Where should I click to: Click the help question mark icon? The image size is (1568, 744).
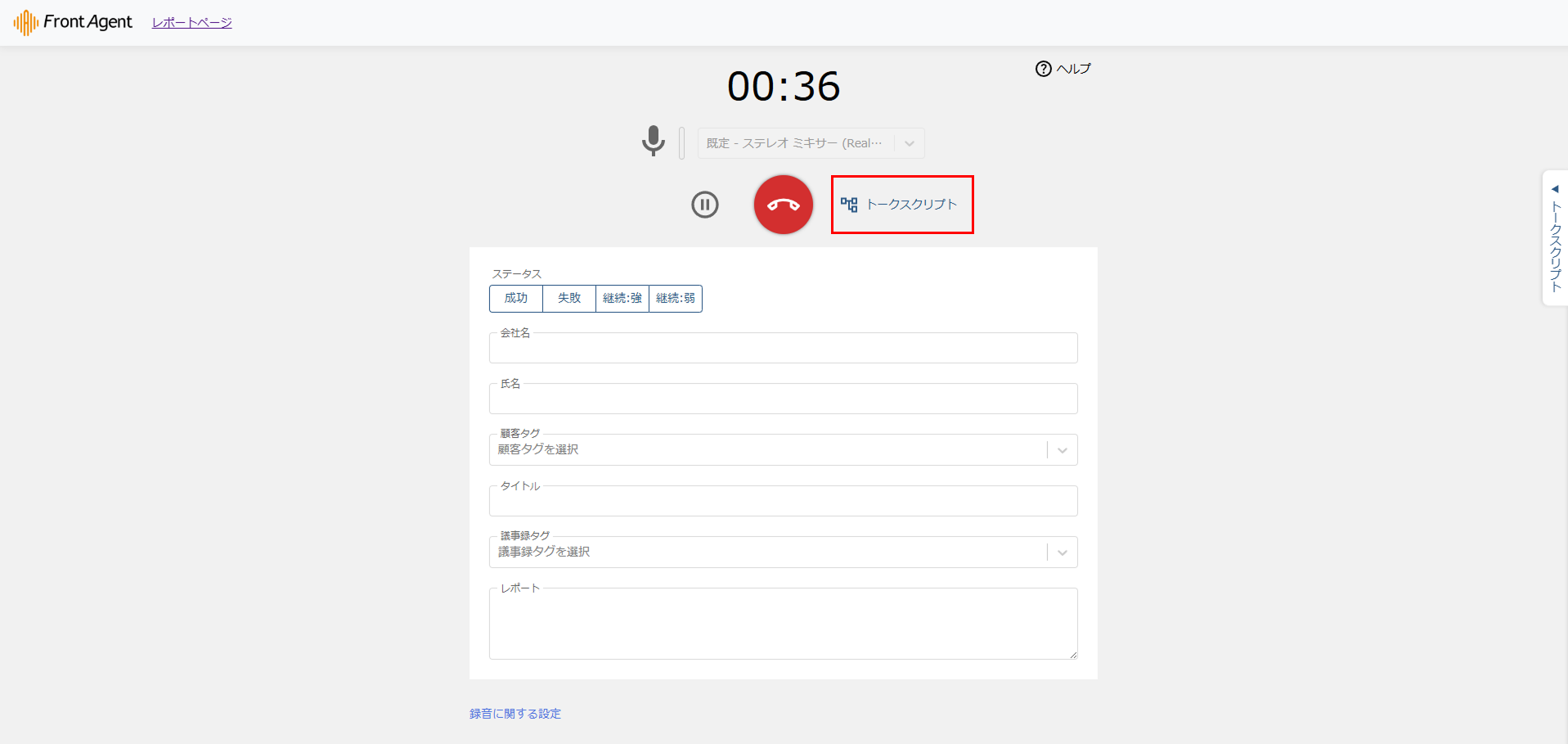(x=1043, y=69)
